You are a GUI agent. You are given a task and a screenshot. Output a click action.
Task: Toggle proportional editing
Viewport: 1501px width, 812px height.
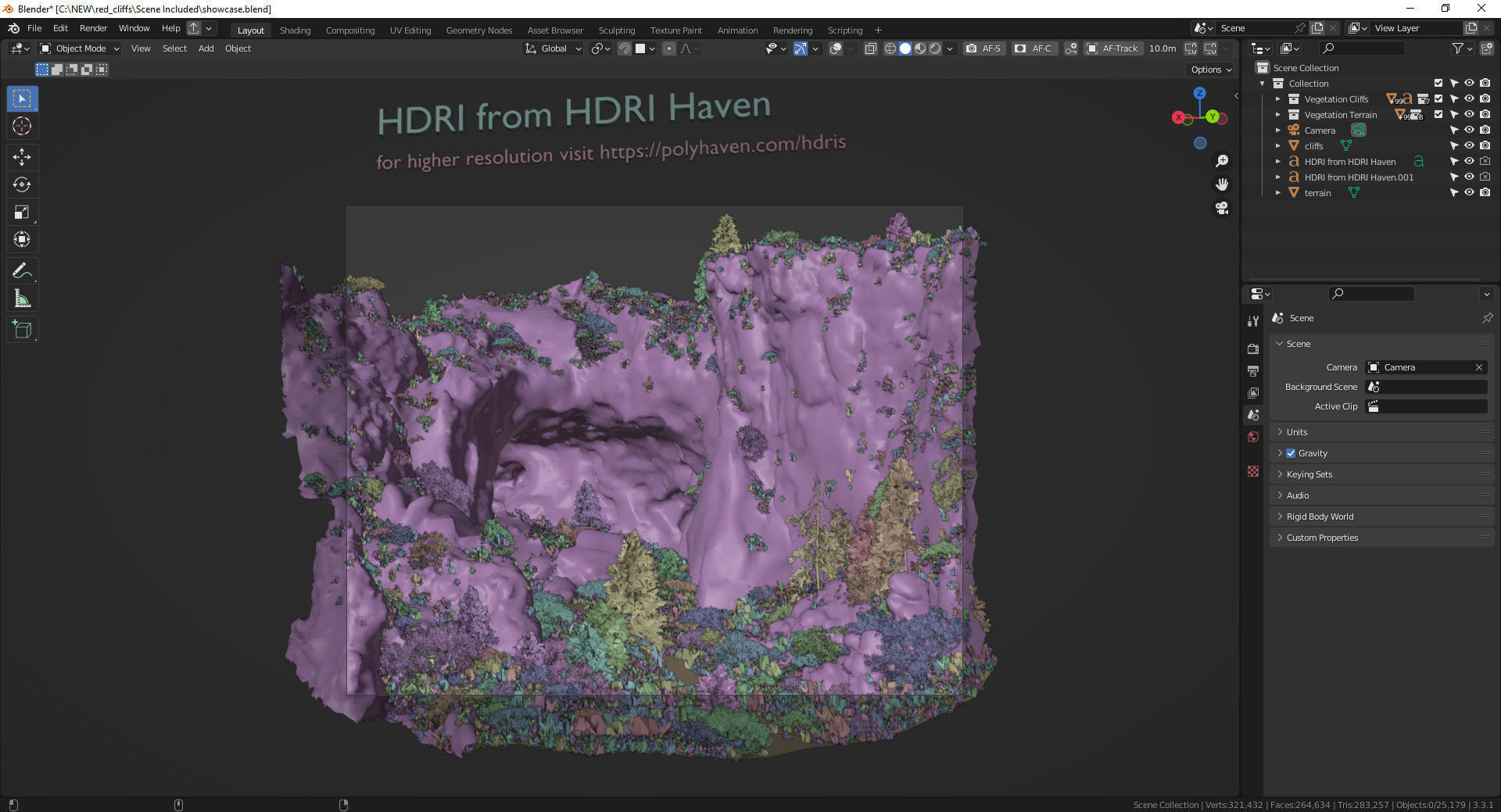coord(669,48)
